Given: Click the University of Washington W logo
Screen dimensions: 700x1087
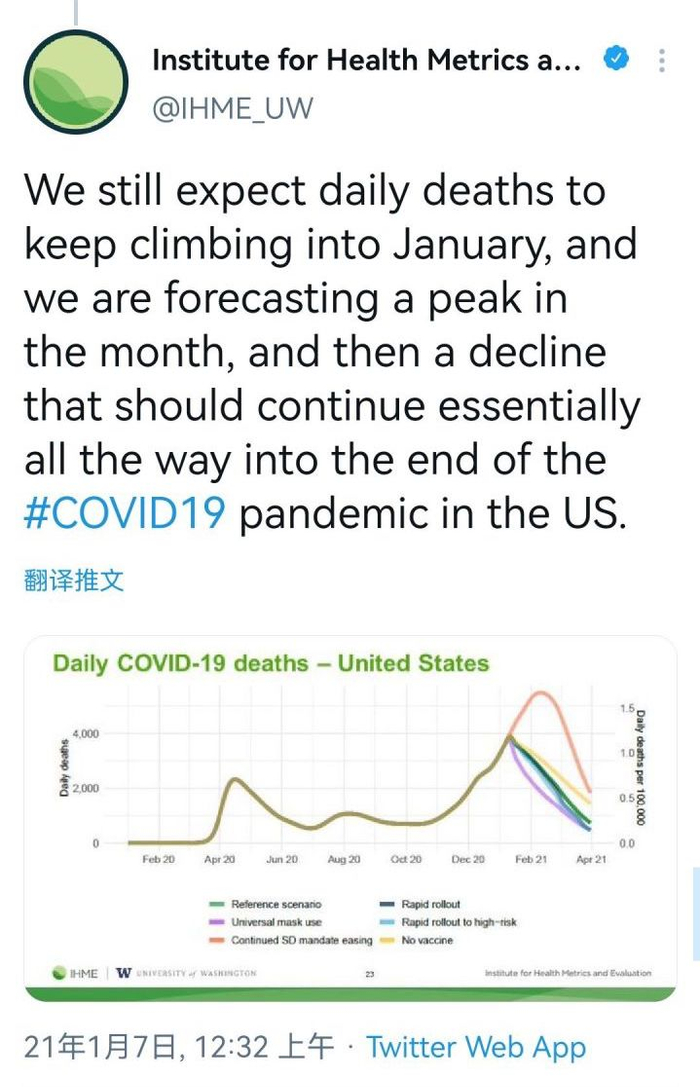Looking at the screenshot, I should (x=124, y=973).
